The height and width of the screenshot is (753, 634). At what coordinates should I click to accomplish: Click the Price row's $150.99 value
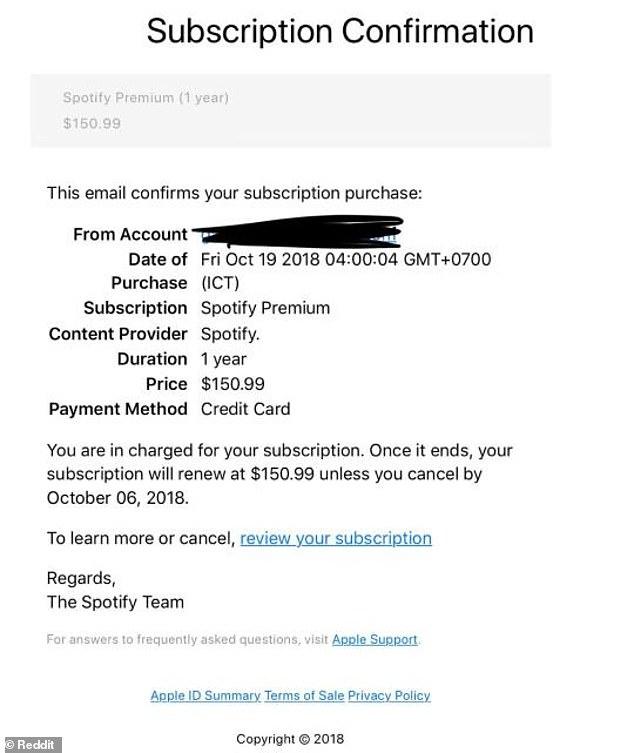click(x=232, y=384)
